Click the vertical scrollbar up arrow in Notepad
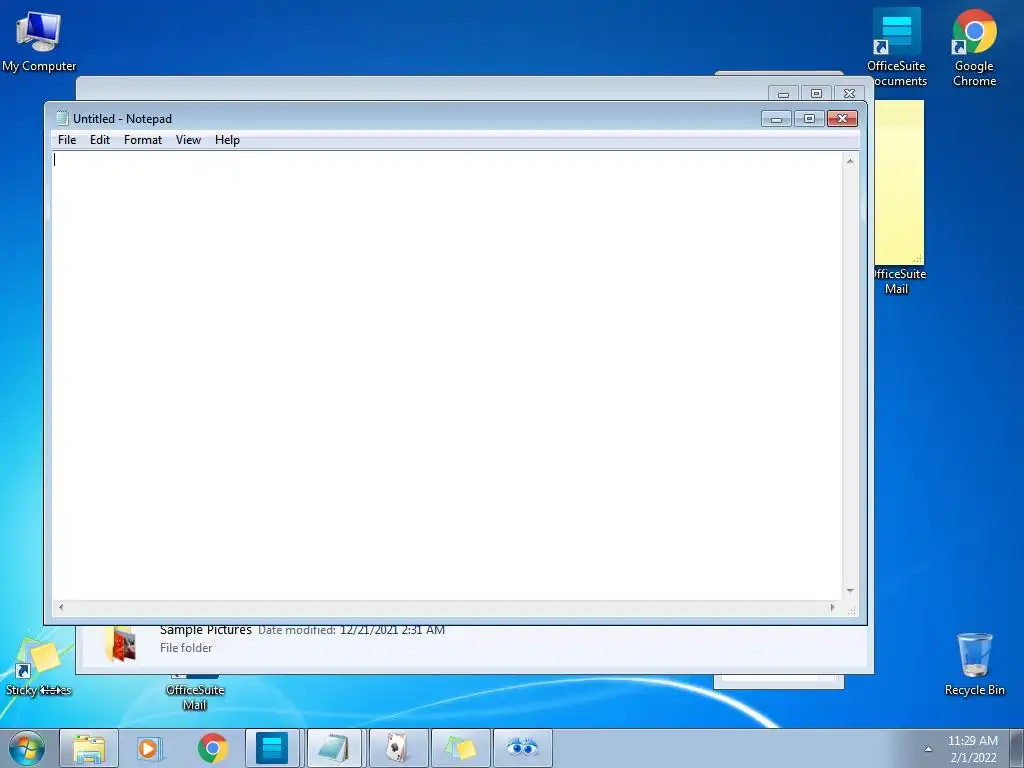This screenshot has height=768, width=1024. click(x=850, y=161)
